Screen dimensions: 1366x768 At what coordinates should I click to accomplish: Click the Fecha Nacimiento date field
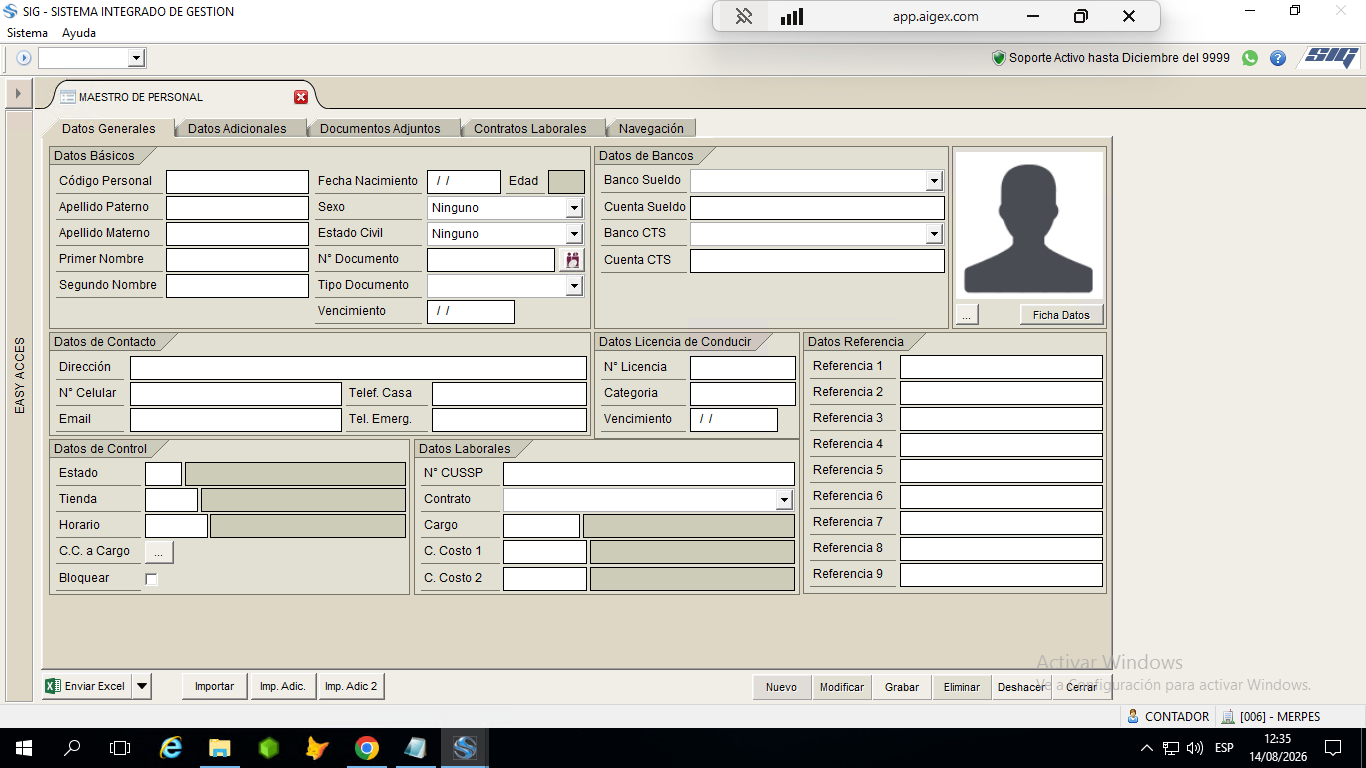click(x=464, y=182)
